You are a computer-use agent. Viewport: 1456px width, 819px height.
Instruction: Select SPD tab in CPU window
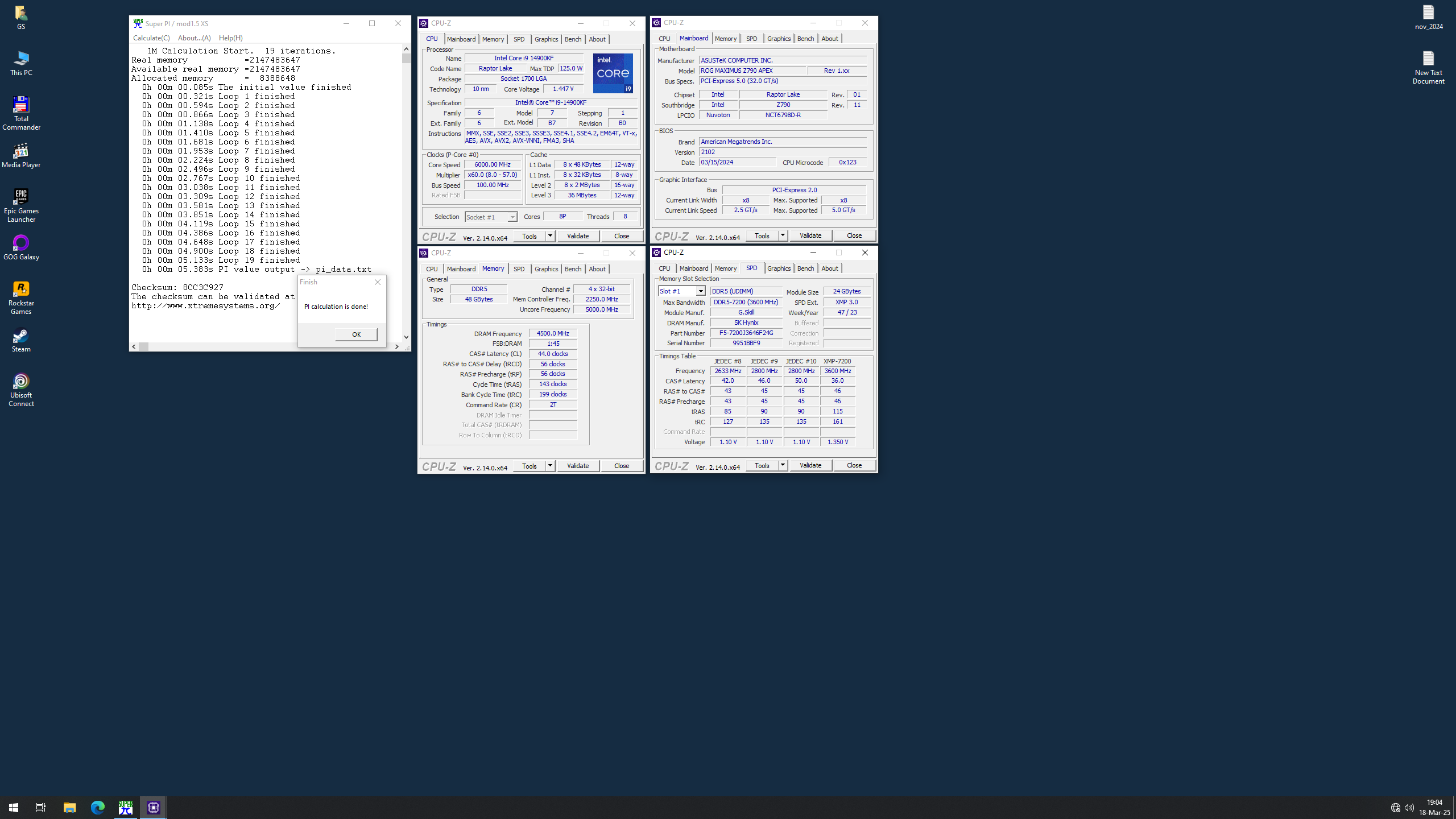pos(519,39)
